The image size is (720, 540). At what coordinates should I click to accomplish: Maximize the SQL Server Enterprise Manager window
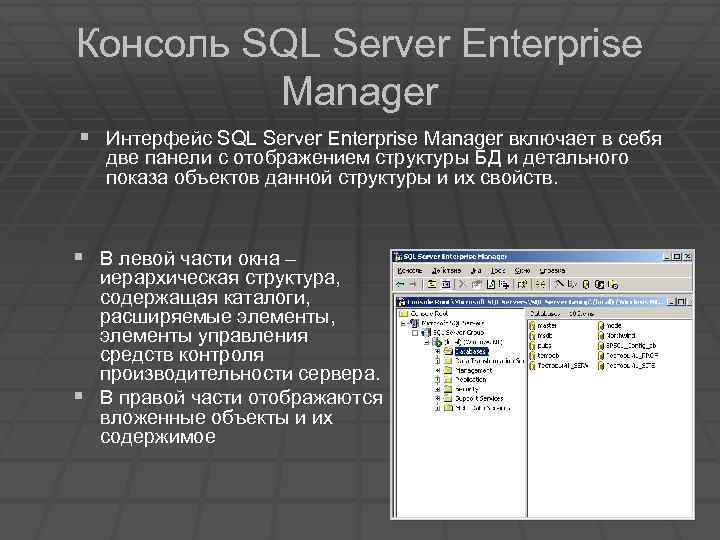(677, 256)
